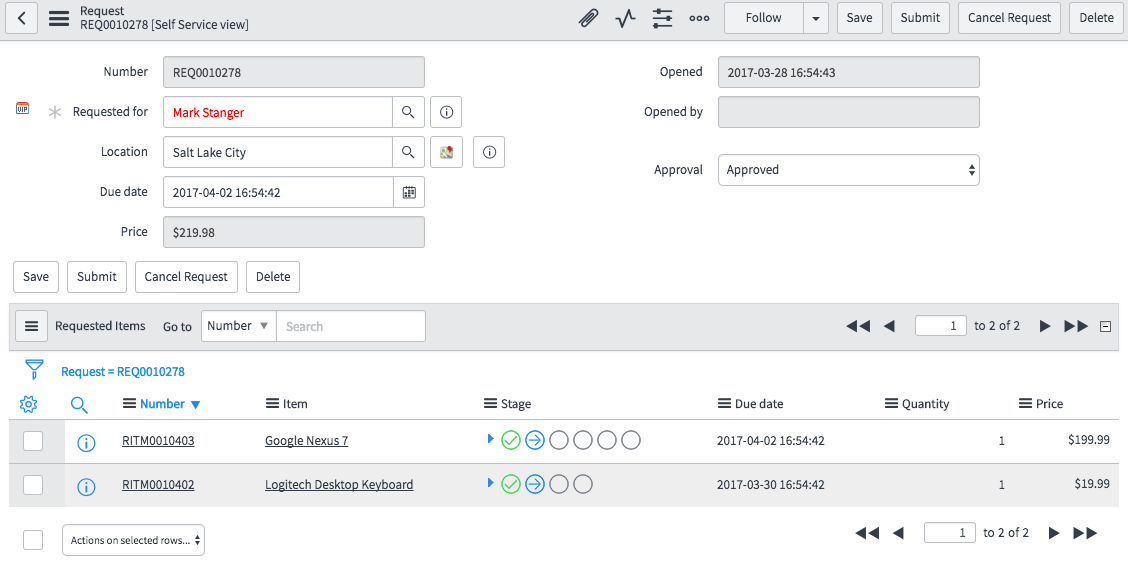The height and width of the screenshot is (562, 1128).
Task: Show the Location map icon
Action: point(446,152)
